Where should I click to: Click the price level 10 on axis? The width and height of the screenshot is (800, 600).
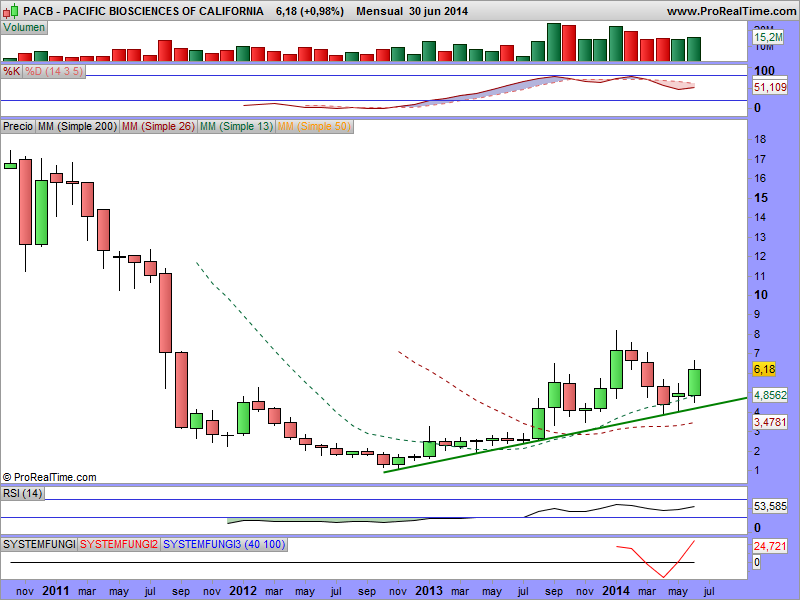click(761, 295)
